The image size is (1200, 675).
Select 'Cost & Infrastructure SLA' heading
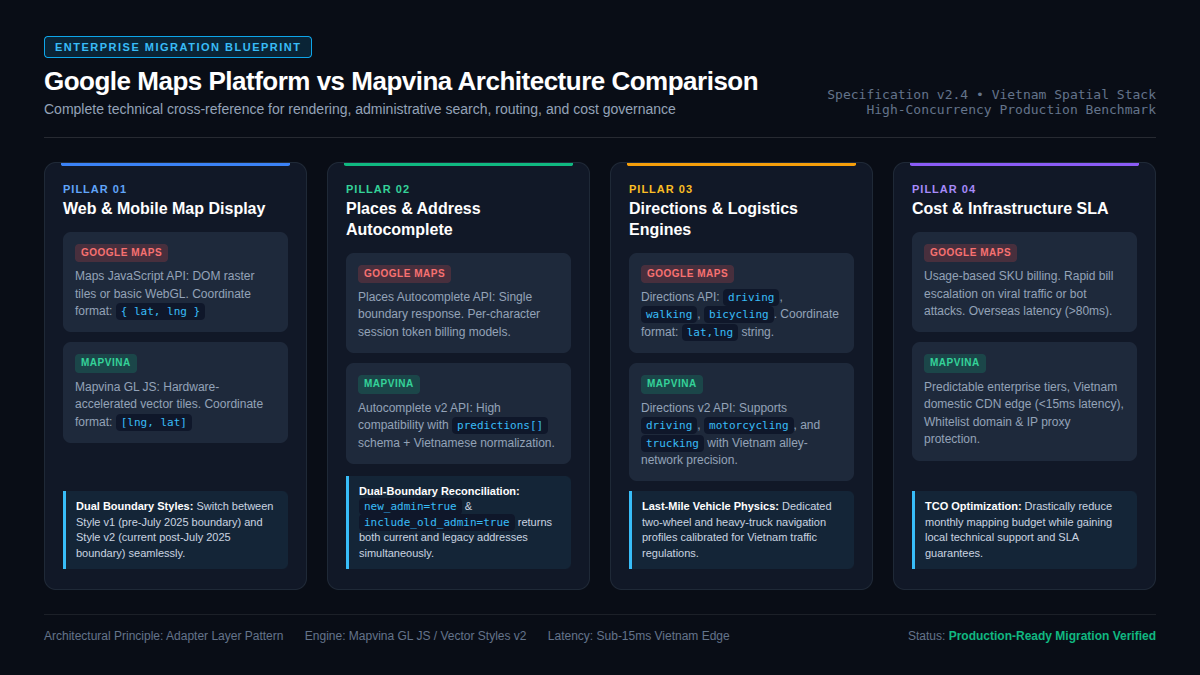[x=1010, y=209]
